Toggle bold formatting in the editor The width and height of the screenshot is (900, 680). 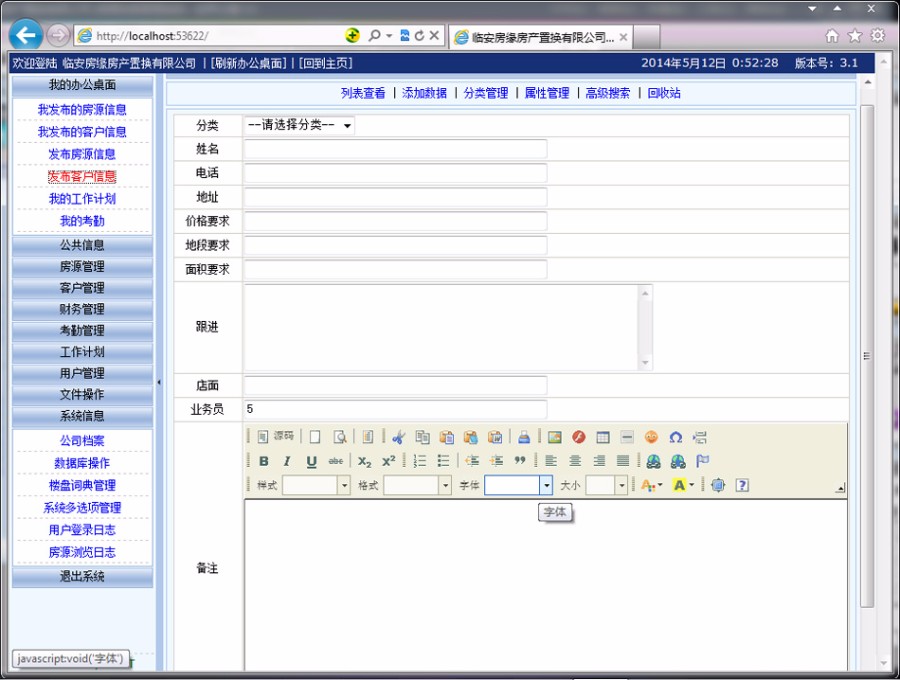[264, 461]
